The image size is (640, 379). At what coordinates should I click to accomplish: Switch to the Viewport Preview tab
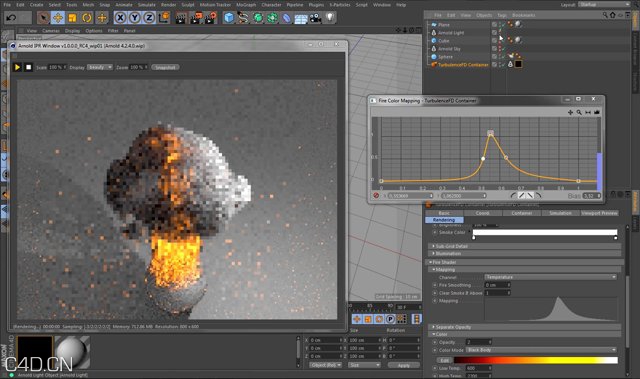599,213
